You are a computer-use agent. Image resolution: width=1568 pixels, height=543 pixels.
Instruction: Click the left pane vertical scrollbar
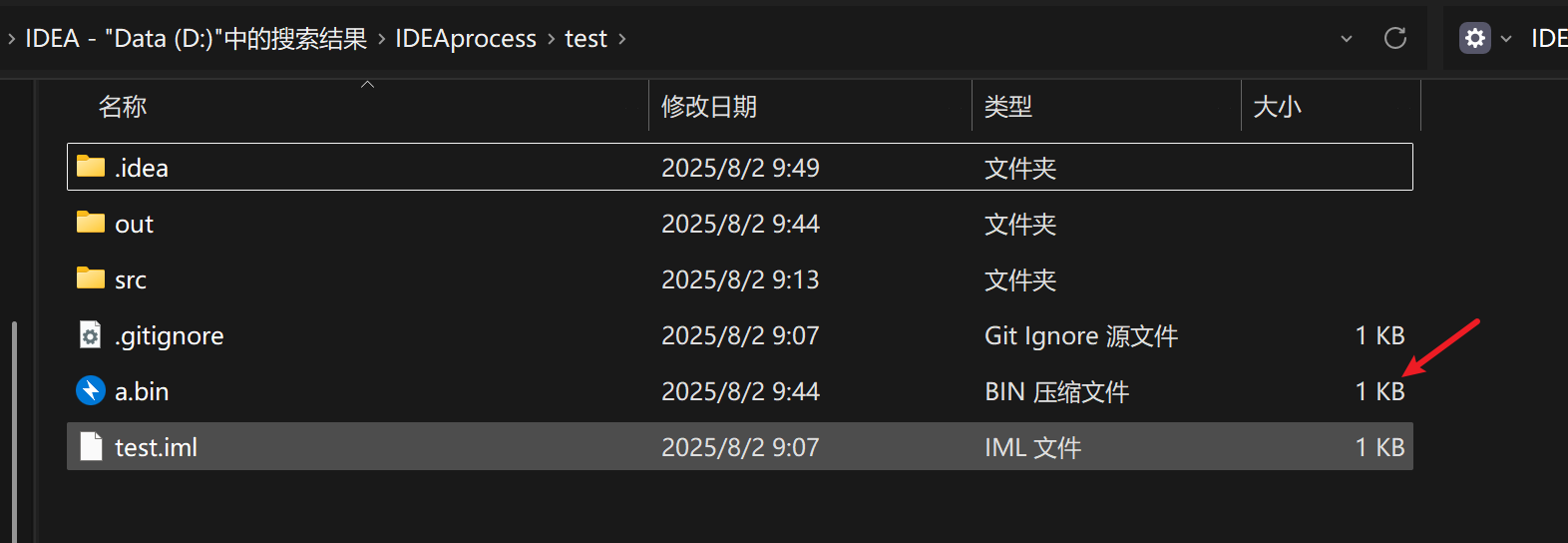pos(14,429)
